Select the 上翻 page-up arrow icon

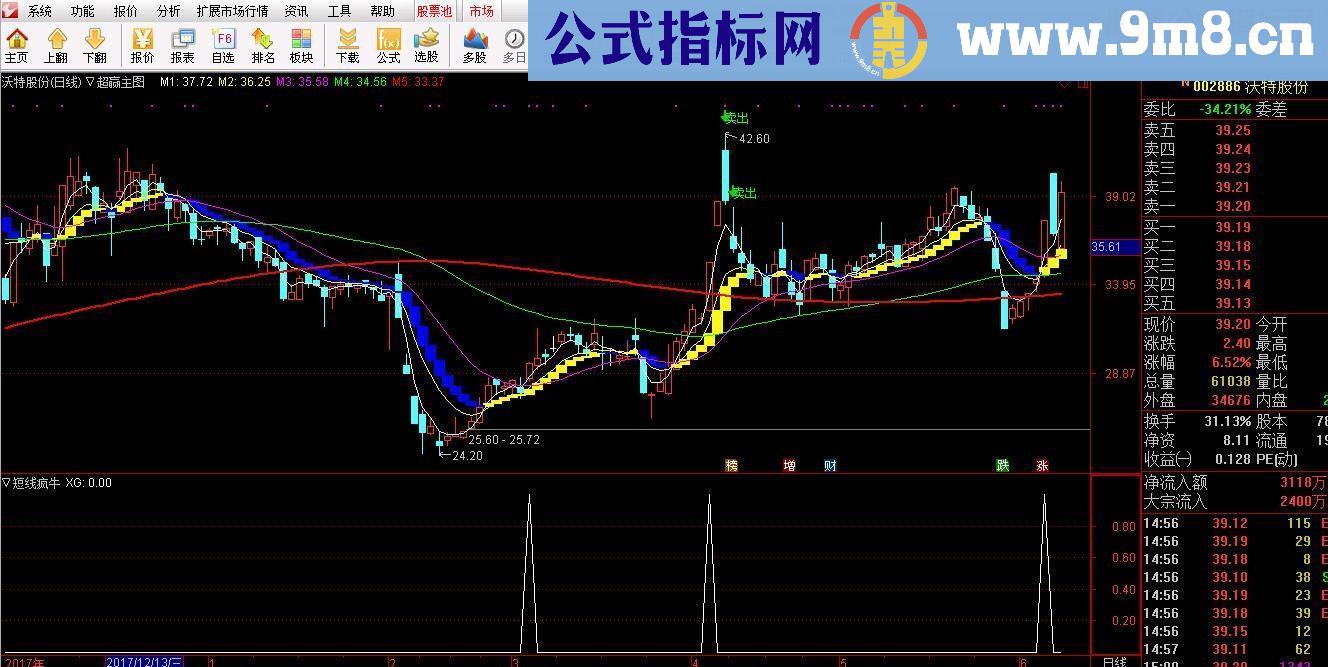click(x=55, y=40)
